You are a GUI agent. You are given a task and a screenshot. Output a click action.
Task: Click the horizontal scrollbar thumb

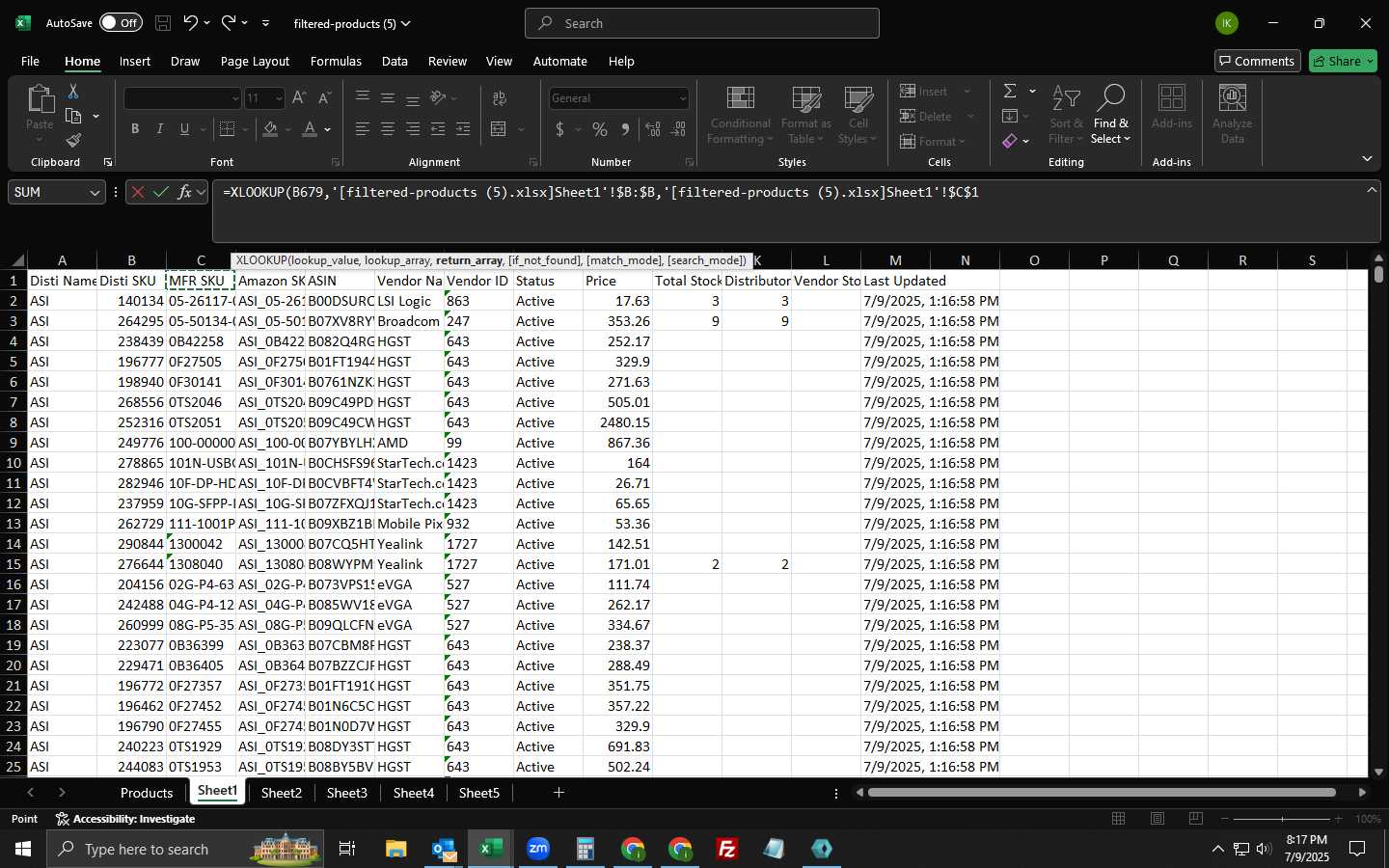pos(1101,793)
